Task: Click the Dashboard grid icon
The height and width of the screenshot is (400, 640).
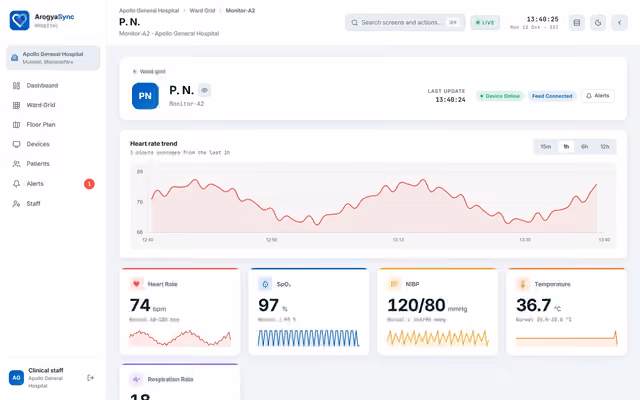Action: coord(16,86)
